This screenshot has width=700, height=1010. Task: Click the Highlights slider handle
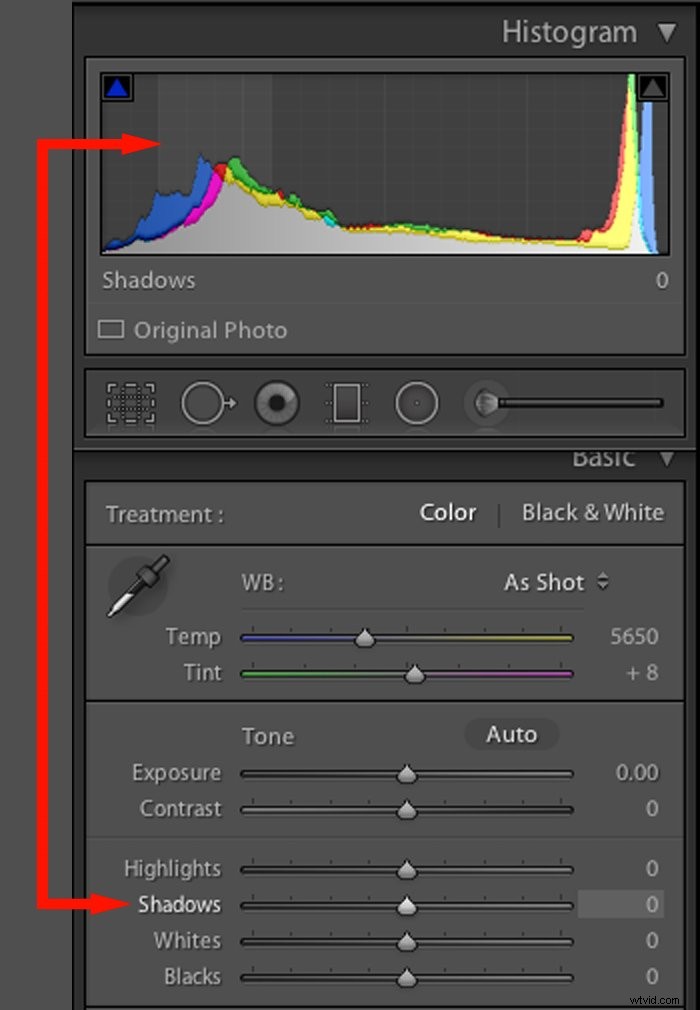(406, 870)
